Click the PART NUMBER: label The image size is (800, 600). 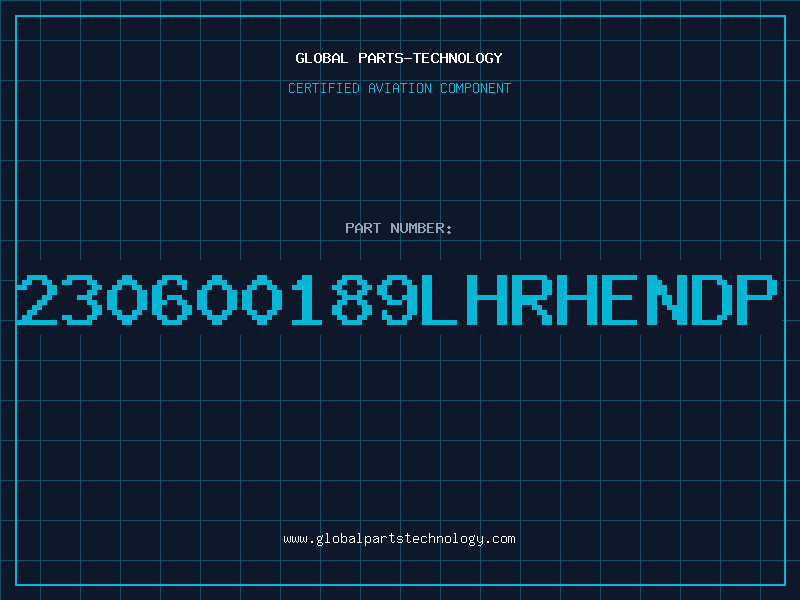(x=399, y=228)
